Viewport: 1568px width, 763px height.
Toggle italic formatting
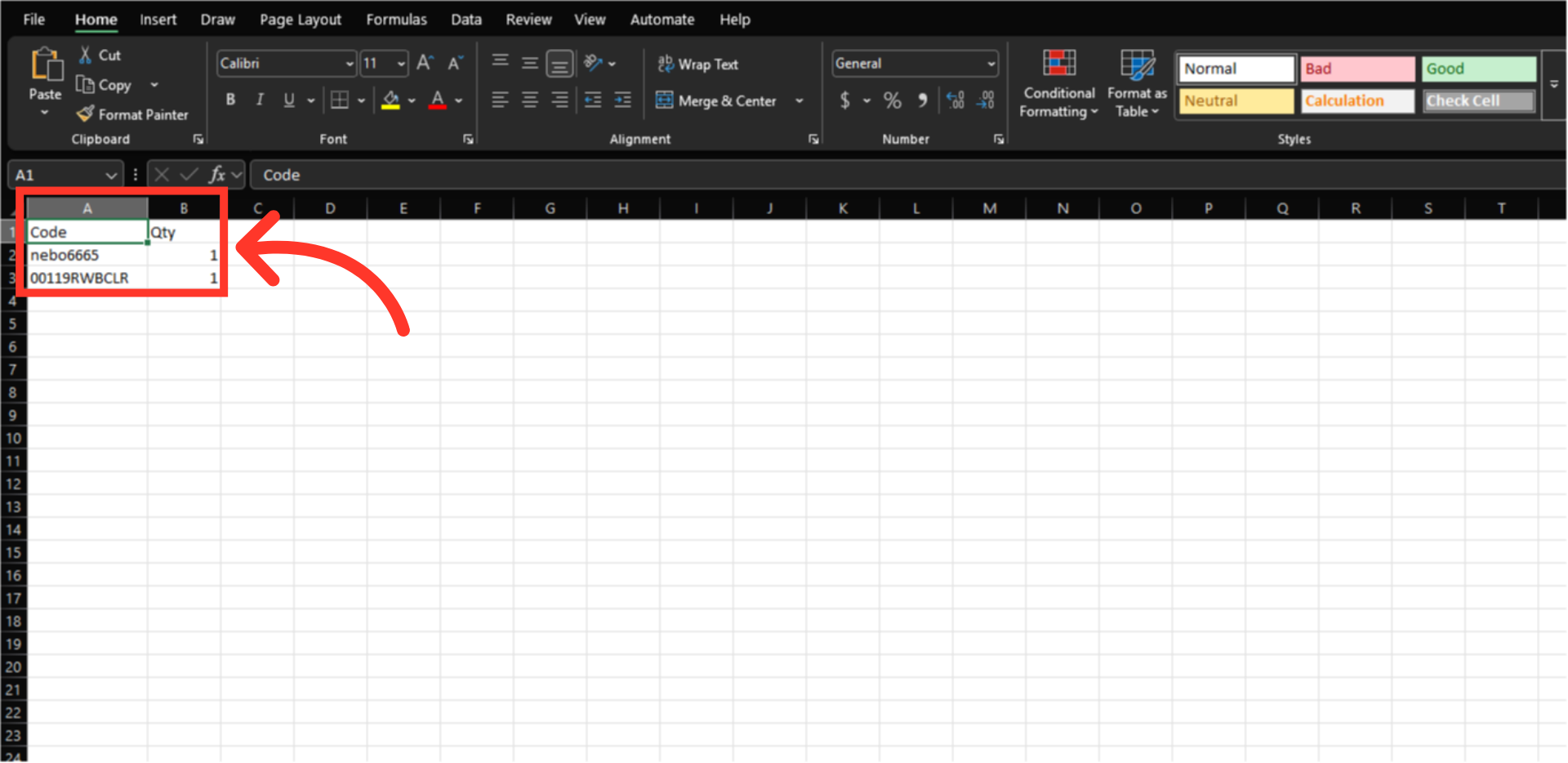260,100
